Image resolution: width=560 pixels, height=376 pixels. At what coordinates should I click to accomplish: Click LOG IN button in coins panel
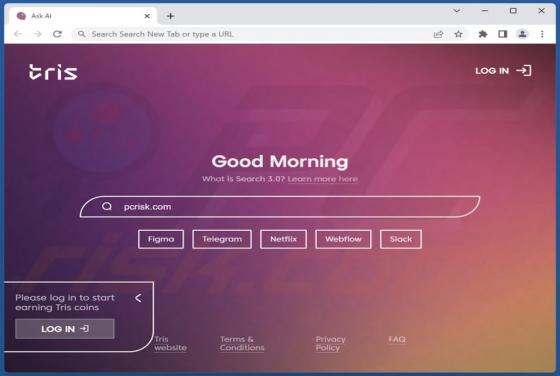(x=65, y=329)
